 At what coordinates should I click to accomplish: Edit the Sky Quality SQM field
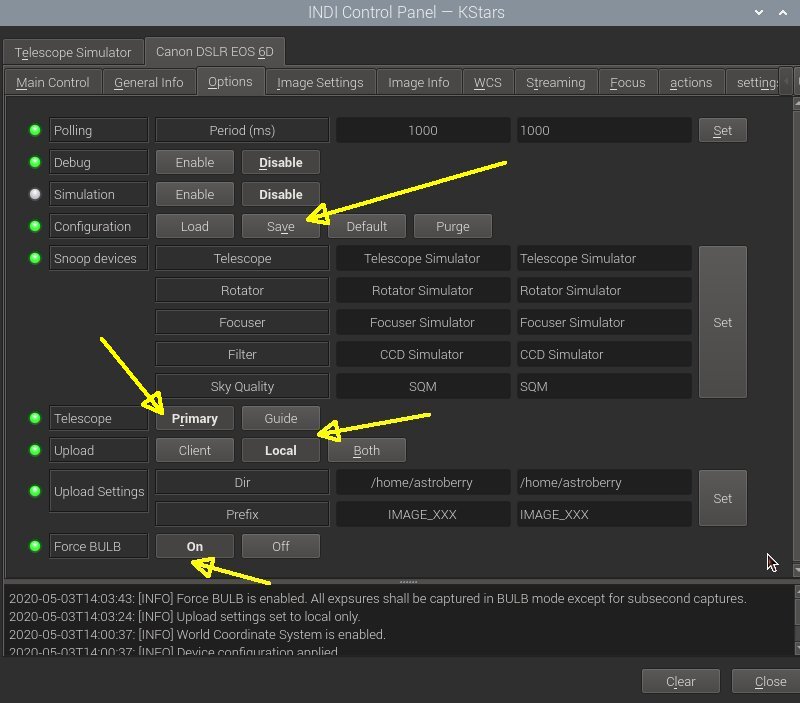coord(604,387)
